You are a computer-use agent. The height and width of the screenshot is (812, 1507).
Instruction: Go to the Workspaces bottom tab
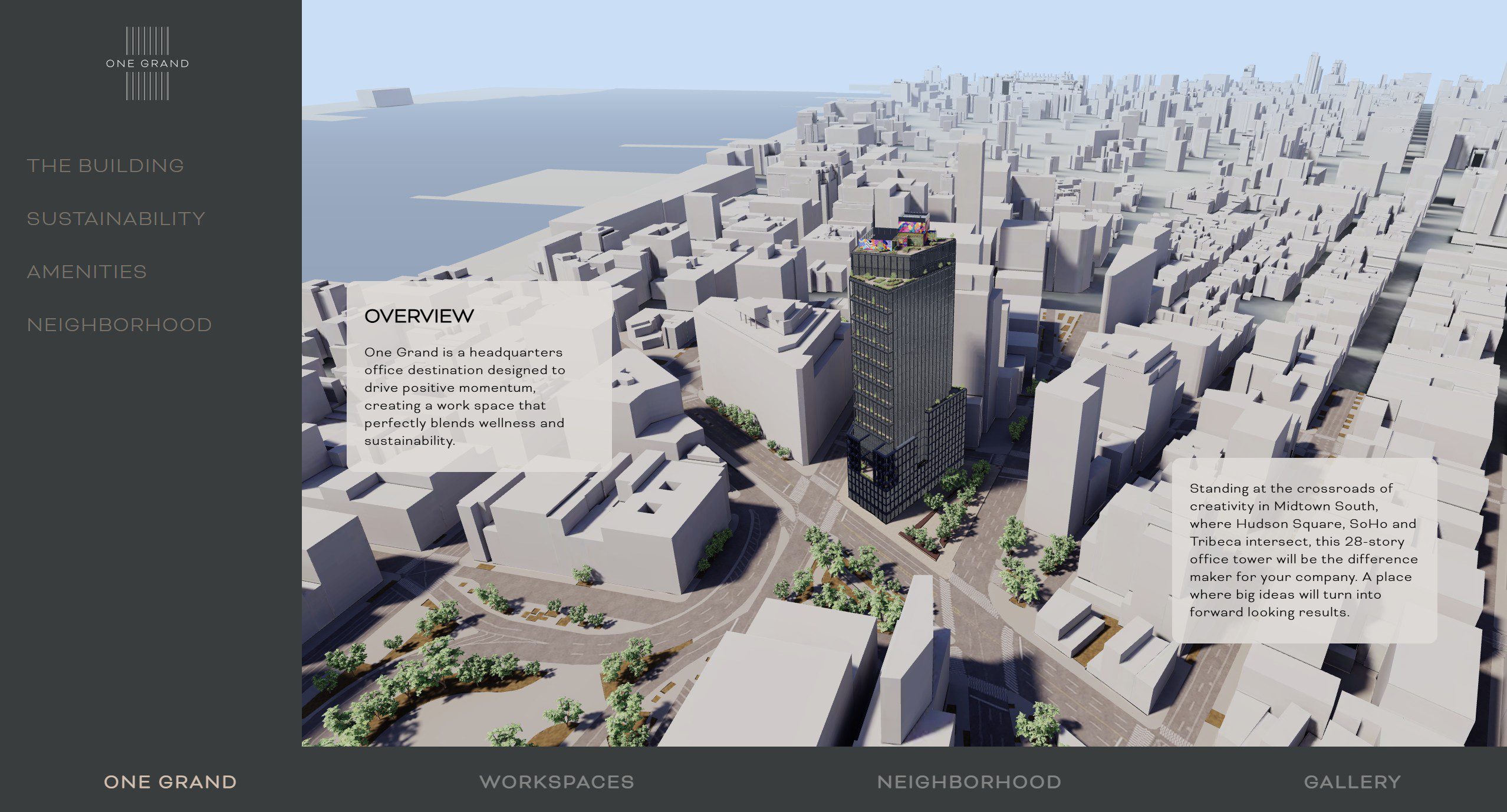pyautogui.click(x=557, y=782)
